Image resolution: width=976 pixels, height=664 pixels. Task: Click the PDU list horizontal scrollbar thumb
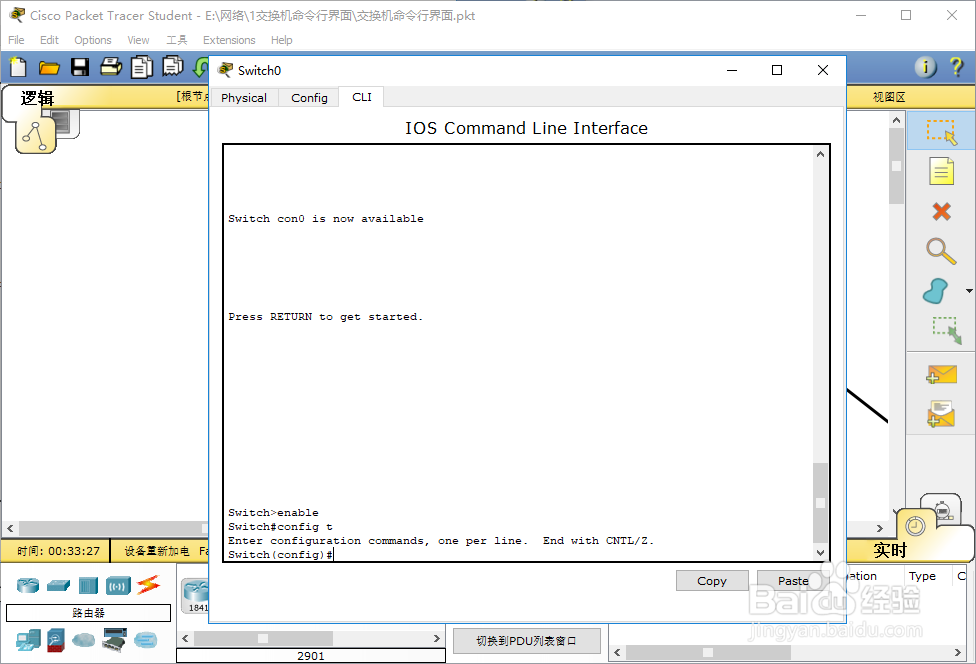pyautogui.click(x=708, y=652)
